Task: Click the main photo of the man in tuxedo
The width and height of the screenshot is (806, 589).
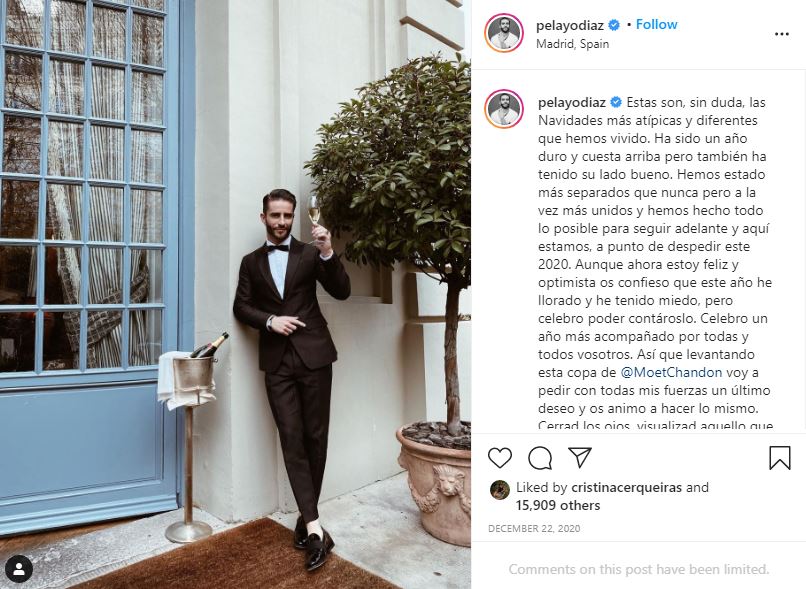Action: [235, 294]
